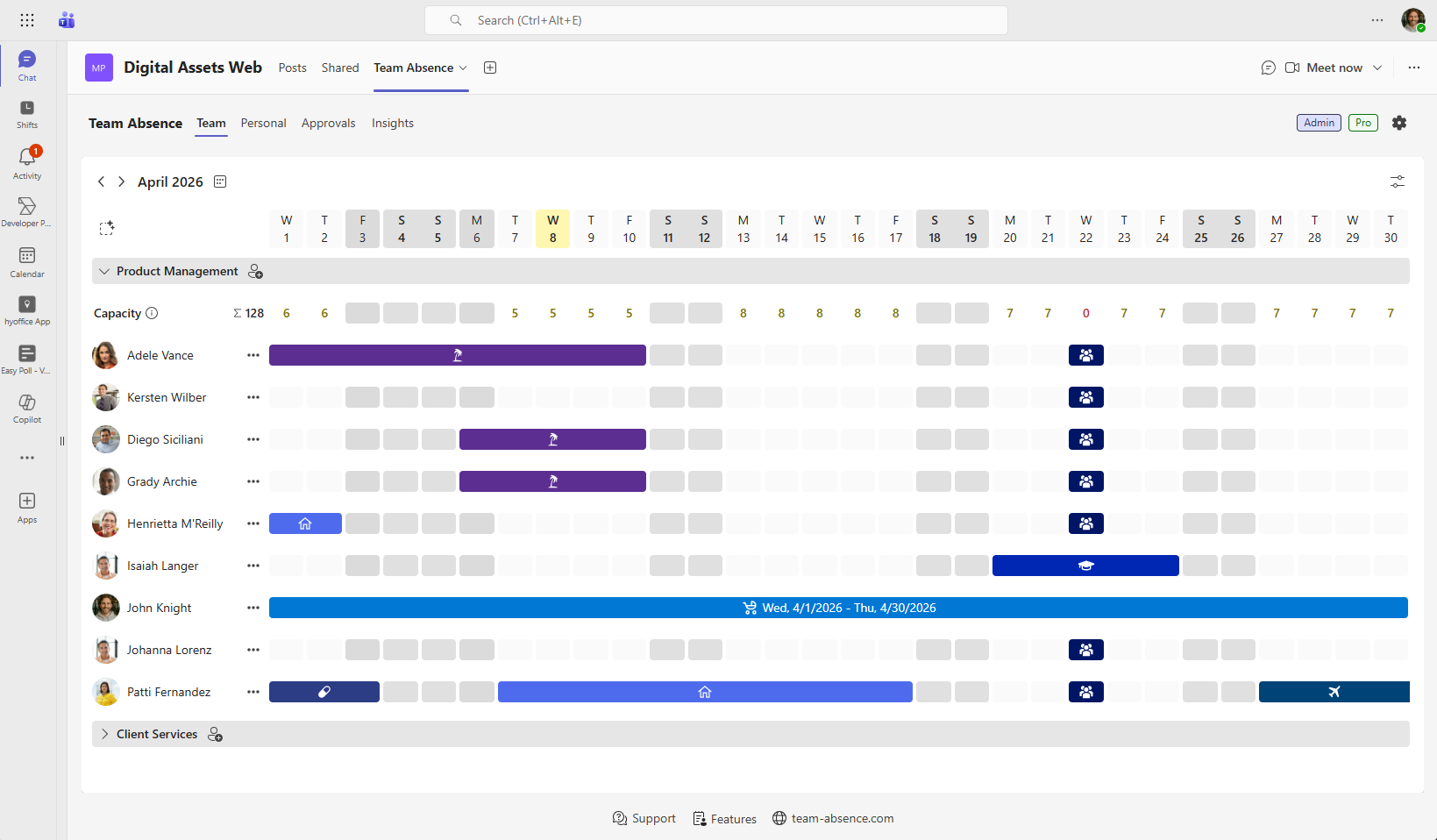Go to the next month arrow

tap(121, 182)
